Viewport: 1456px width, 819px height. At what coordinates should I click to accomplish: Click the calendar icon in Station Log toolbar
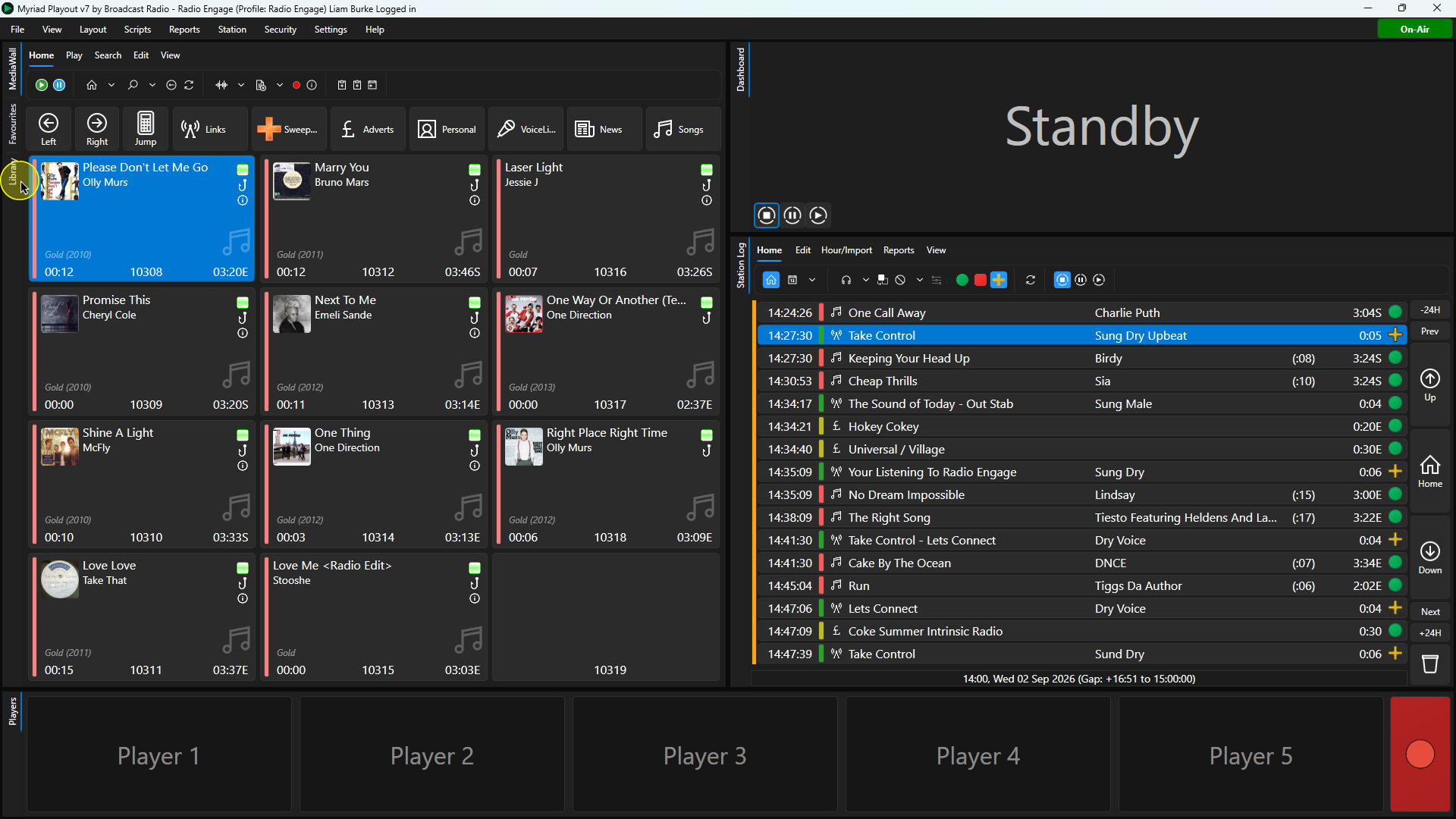tap(792, 280)
